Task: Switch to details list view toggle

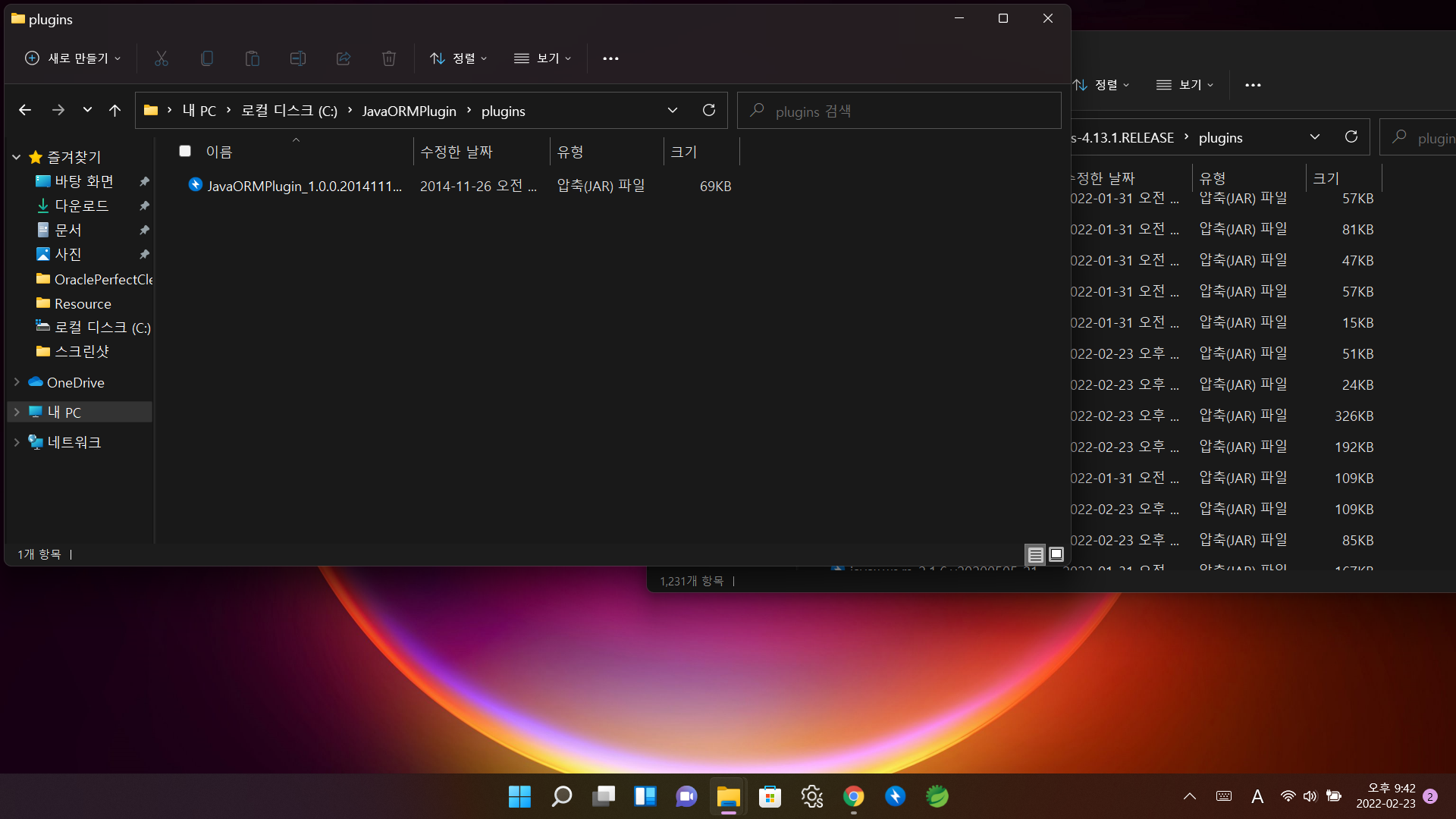Action: coord(1035,555)
